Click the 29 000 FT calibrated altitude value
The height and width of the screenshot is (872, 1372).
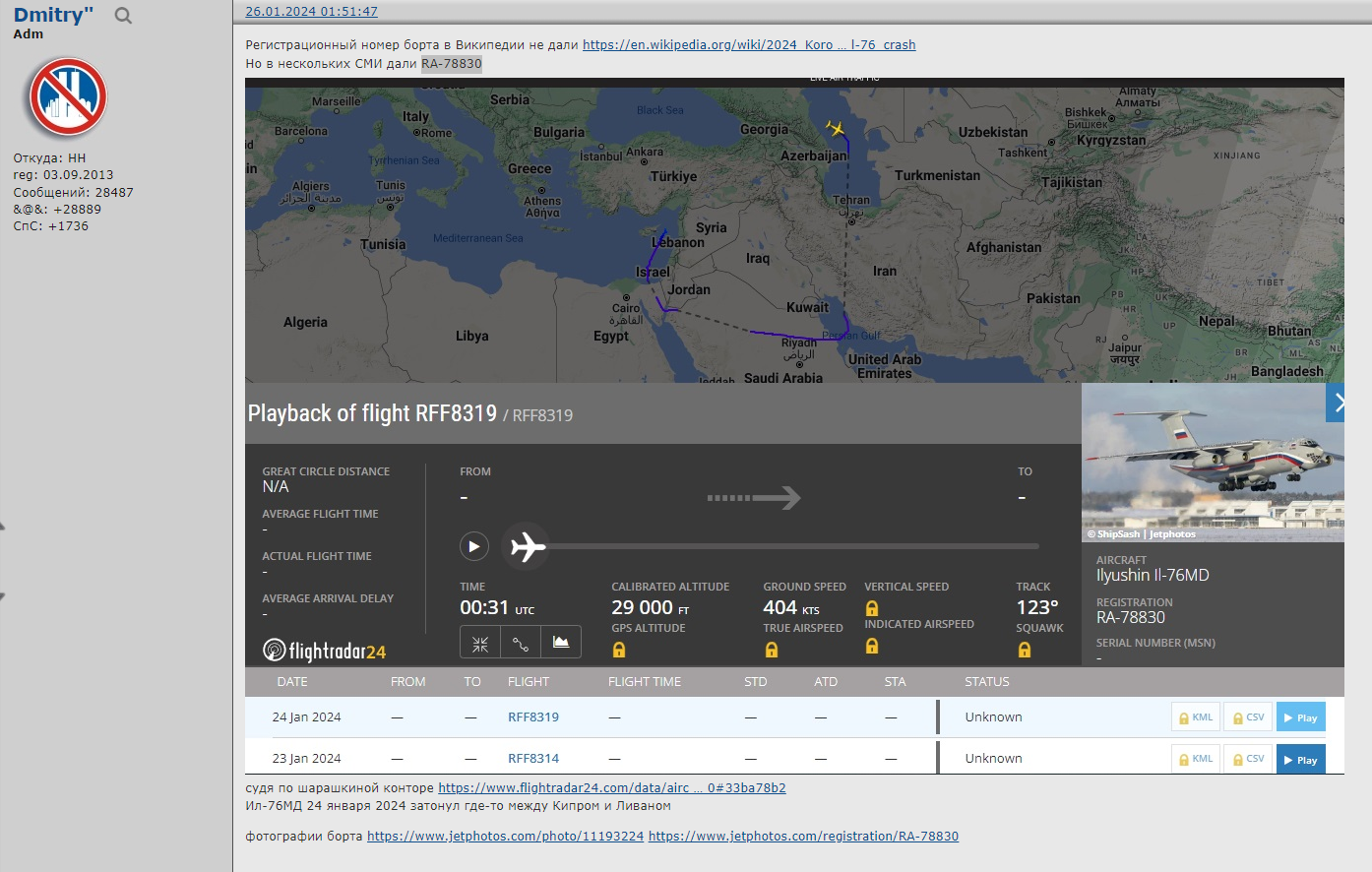(x=651, y=607)
